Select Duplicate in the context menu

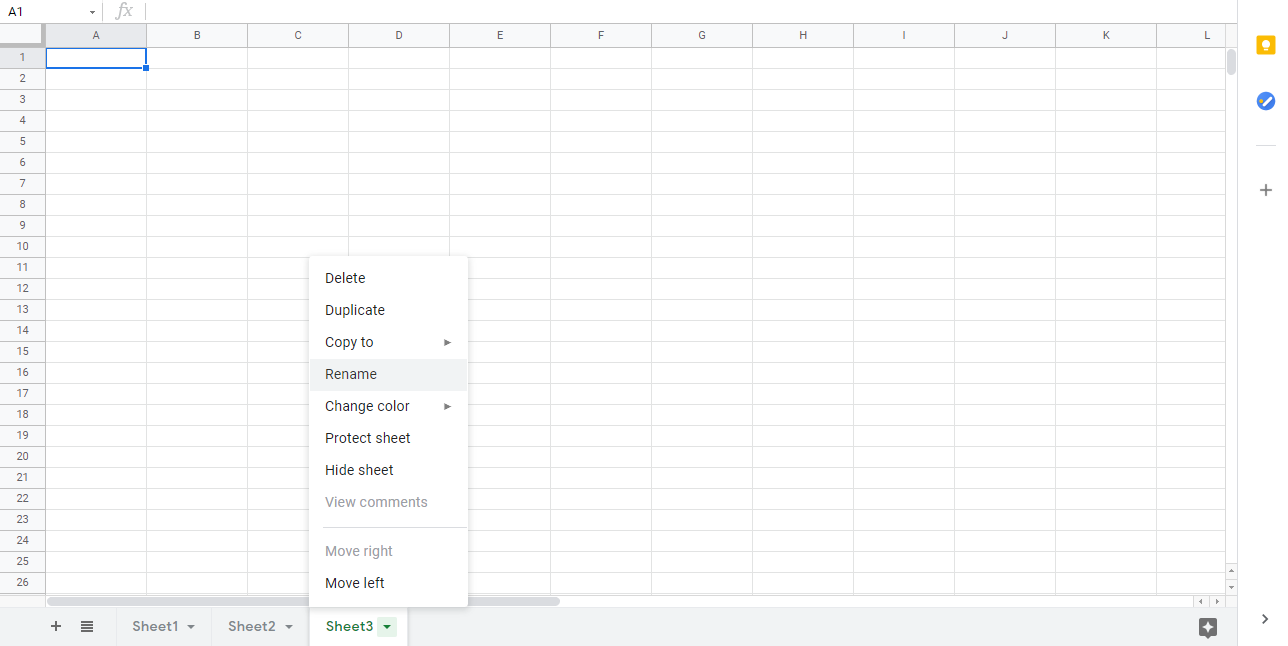point(355,310)
